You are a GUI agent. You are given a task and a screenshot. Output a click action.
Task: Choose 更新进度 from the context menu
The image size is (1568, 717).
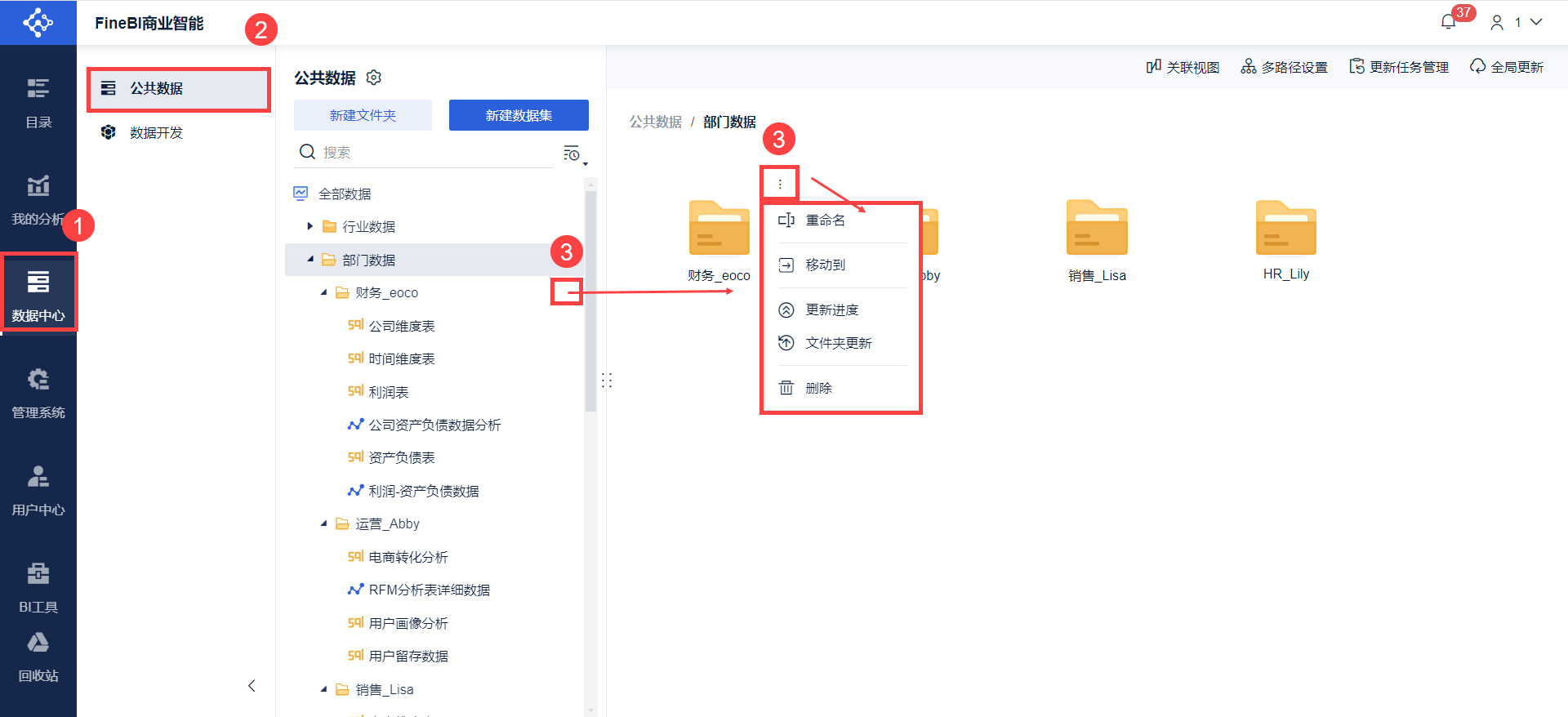840,310
